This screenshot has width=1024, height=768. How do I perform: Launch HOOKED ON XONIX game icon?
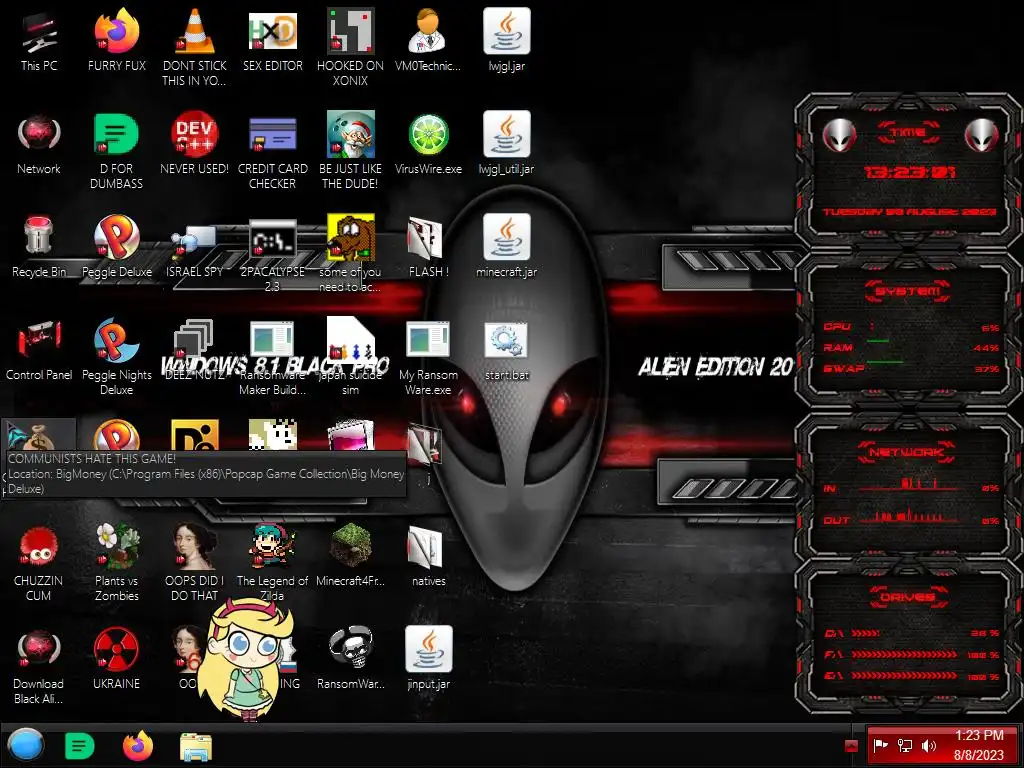tap(350, 31)
